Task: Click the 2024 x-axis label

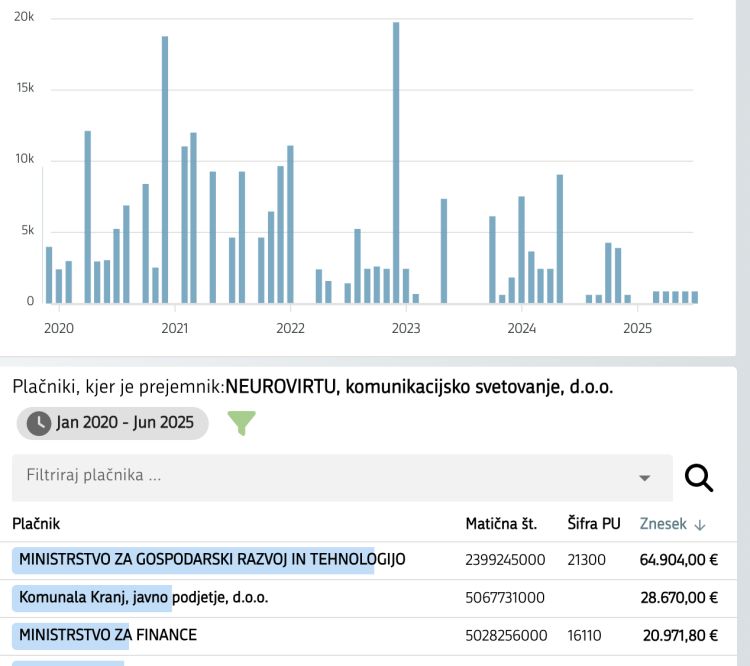Action: pos(521,328)
